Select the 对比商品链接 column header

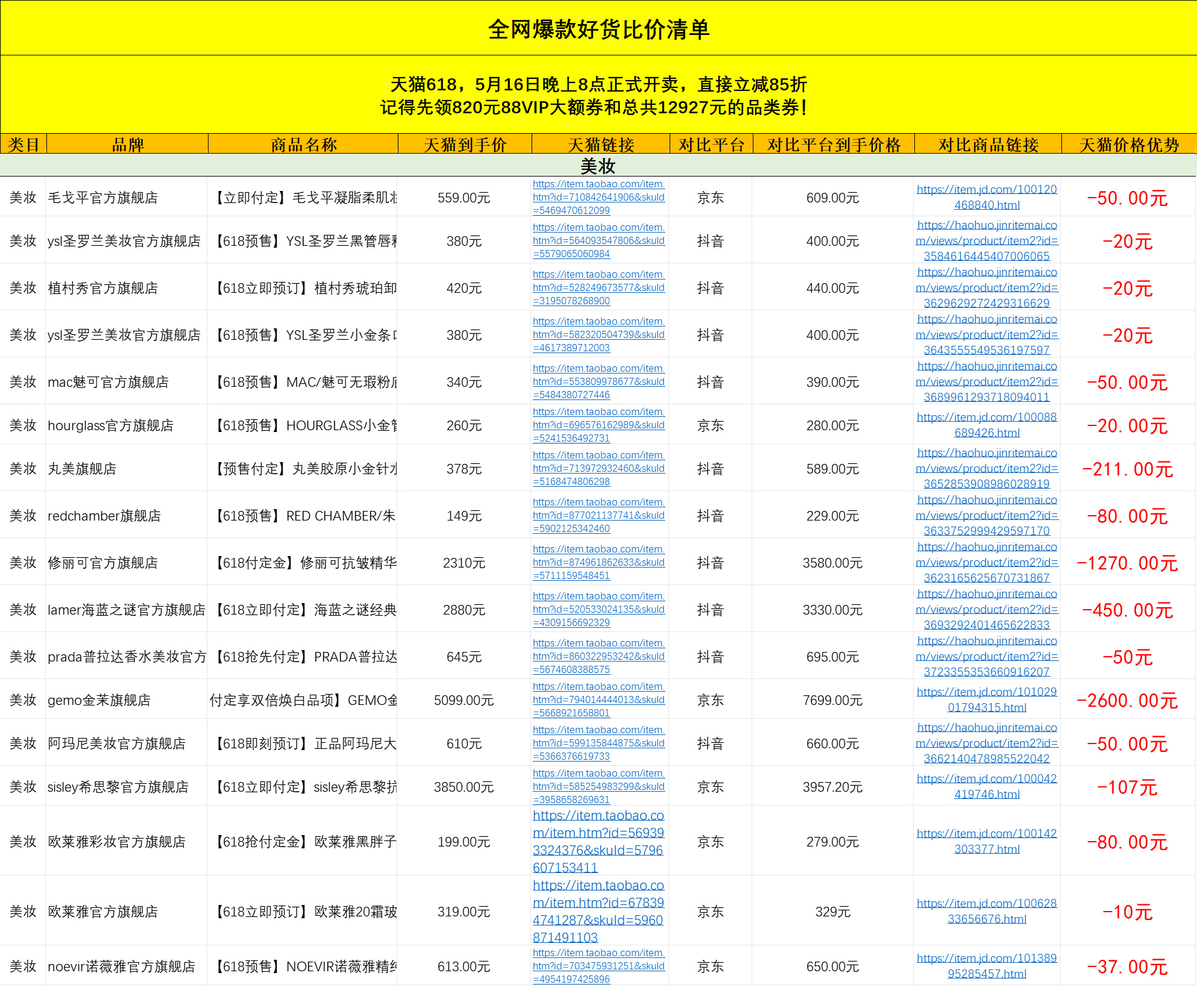[988, 144]
